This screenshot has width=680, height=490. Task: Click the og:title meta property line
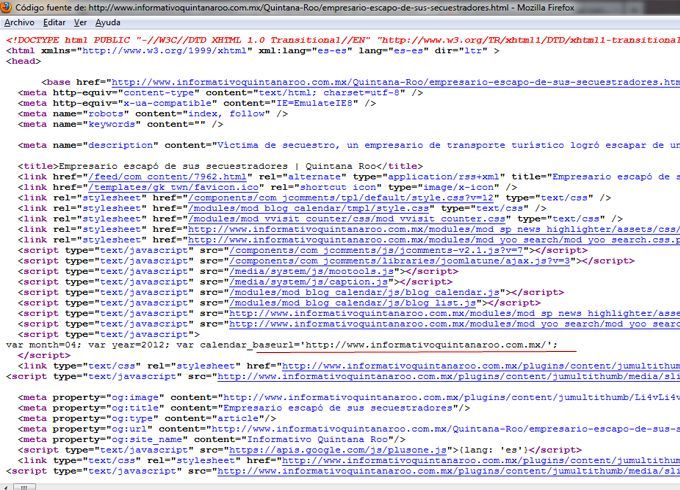click(244, 408)
